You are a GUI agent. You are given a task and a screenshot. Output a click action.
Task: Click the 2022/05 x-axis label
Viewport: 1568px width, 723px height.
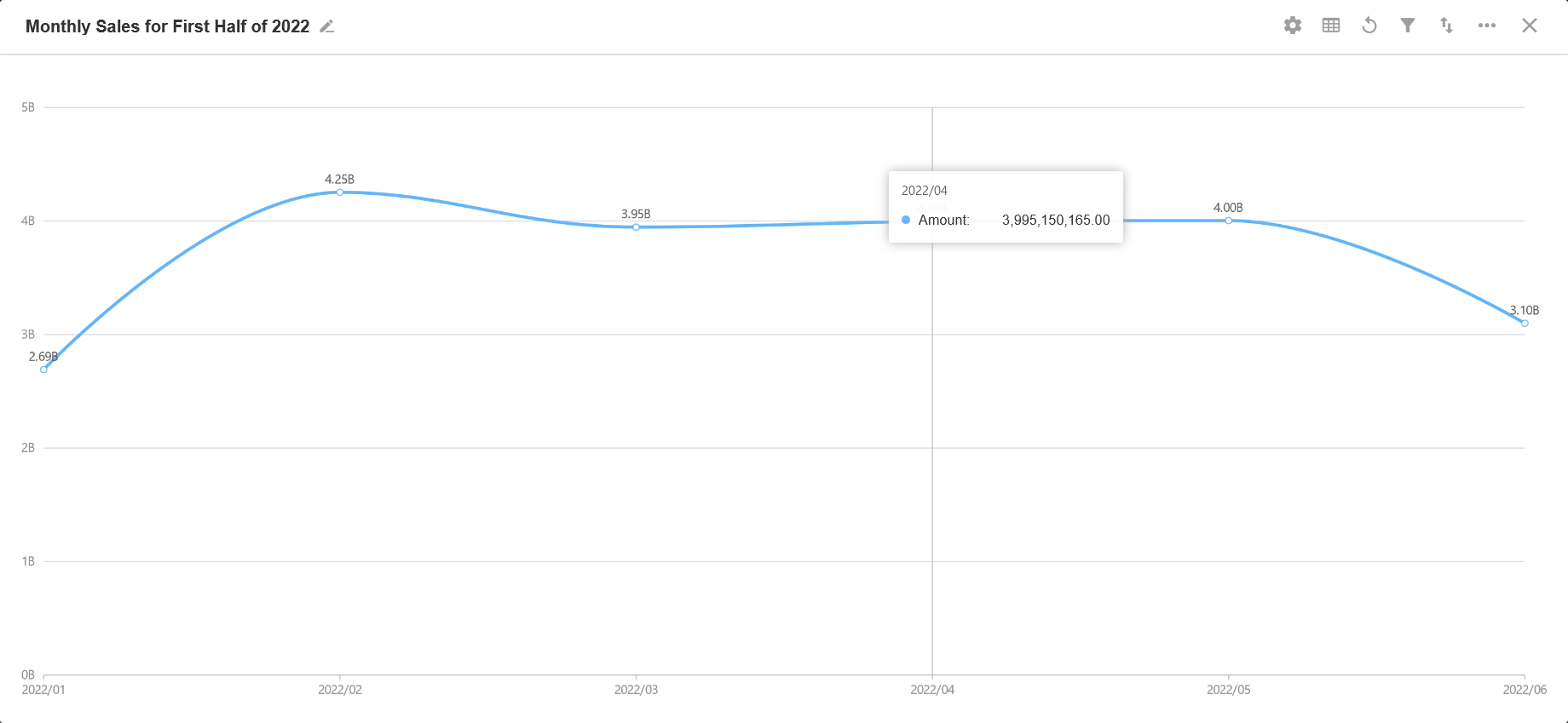click(x=1229, y=690)
